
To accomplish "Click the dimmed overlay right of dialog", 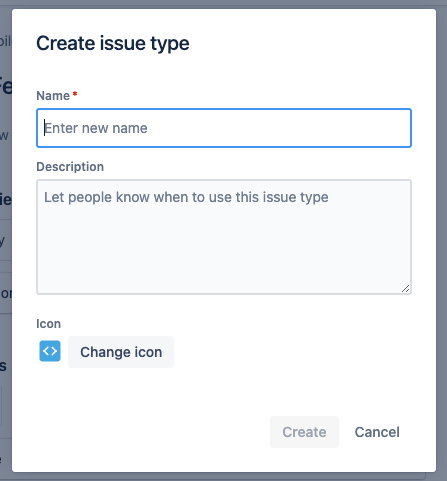I will (x=442, y=240).
